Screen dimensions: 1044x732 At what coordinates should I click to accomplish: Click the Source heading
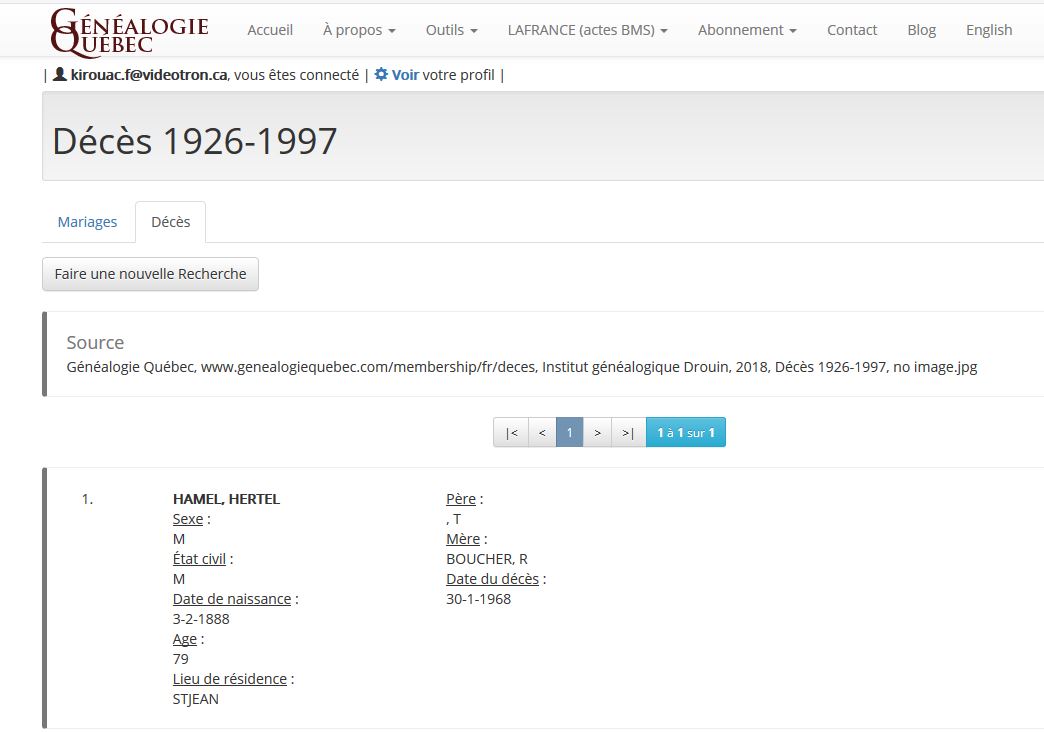(x=95, y=342)
